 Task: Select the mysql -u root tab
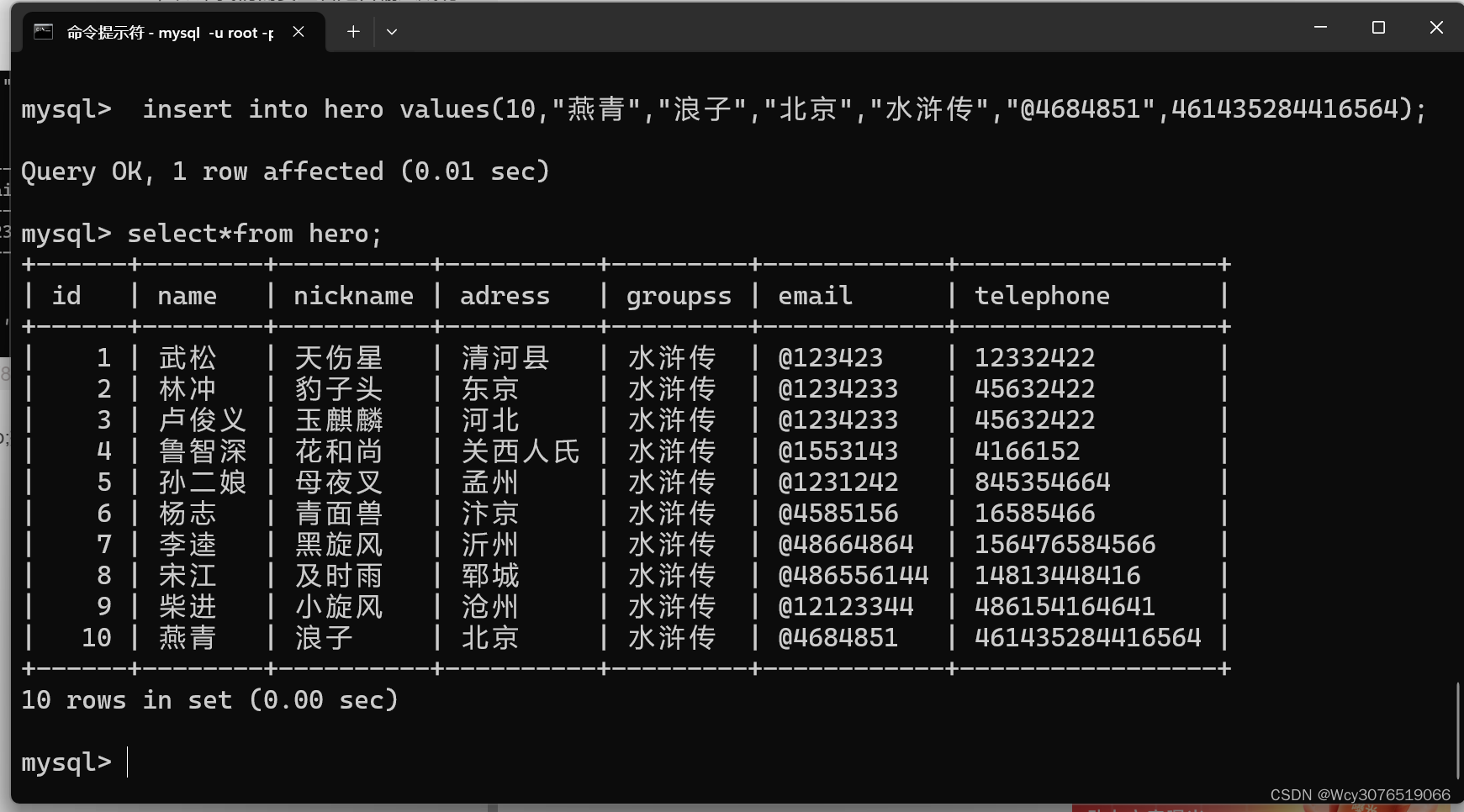tap(172, 32)
